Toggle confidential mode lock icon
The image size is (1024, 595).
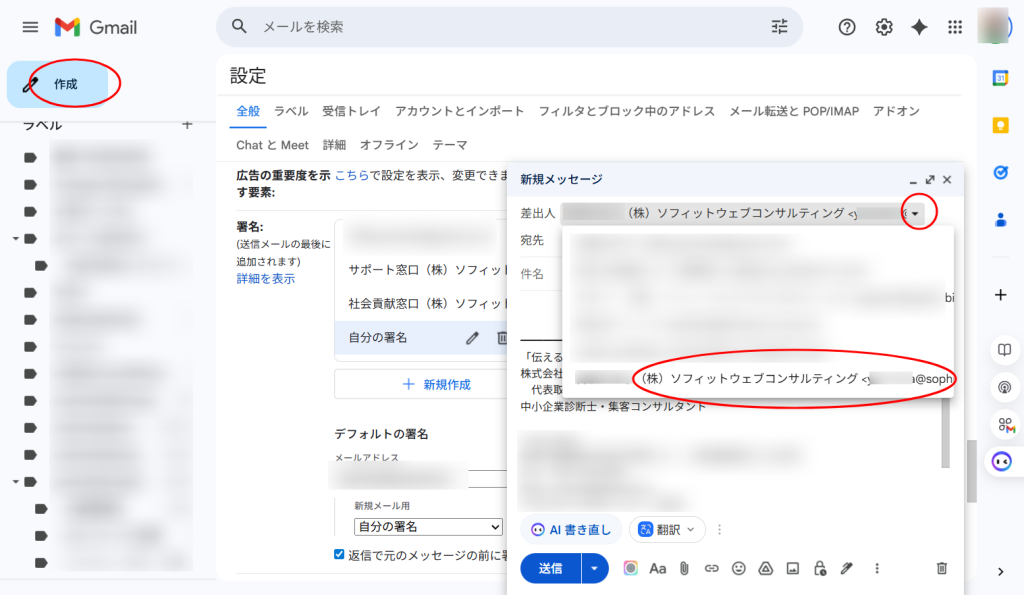coord(820,568)
